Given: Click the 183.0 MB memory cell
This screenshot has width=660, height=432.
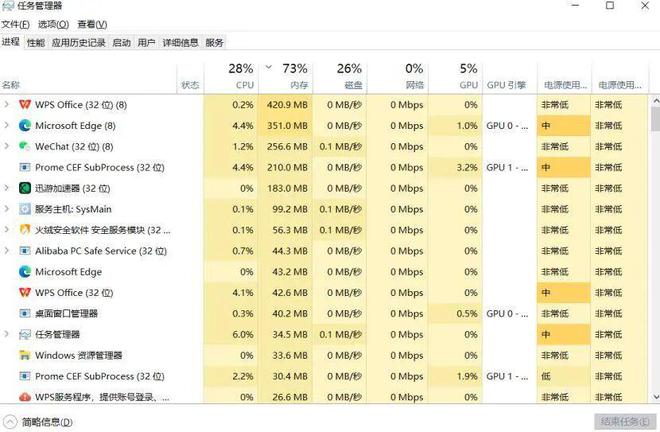Looking at the screenshot, I should point(287,188).
